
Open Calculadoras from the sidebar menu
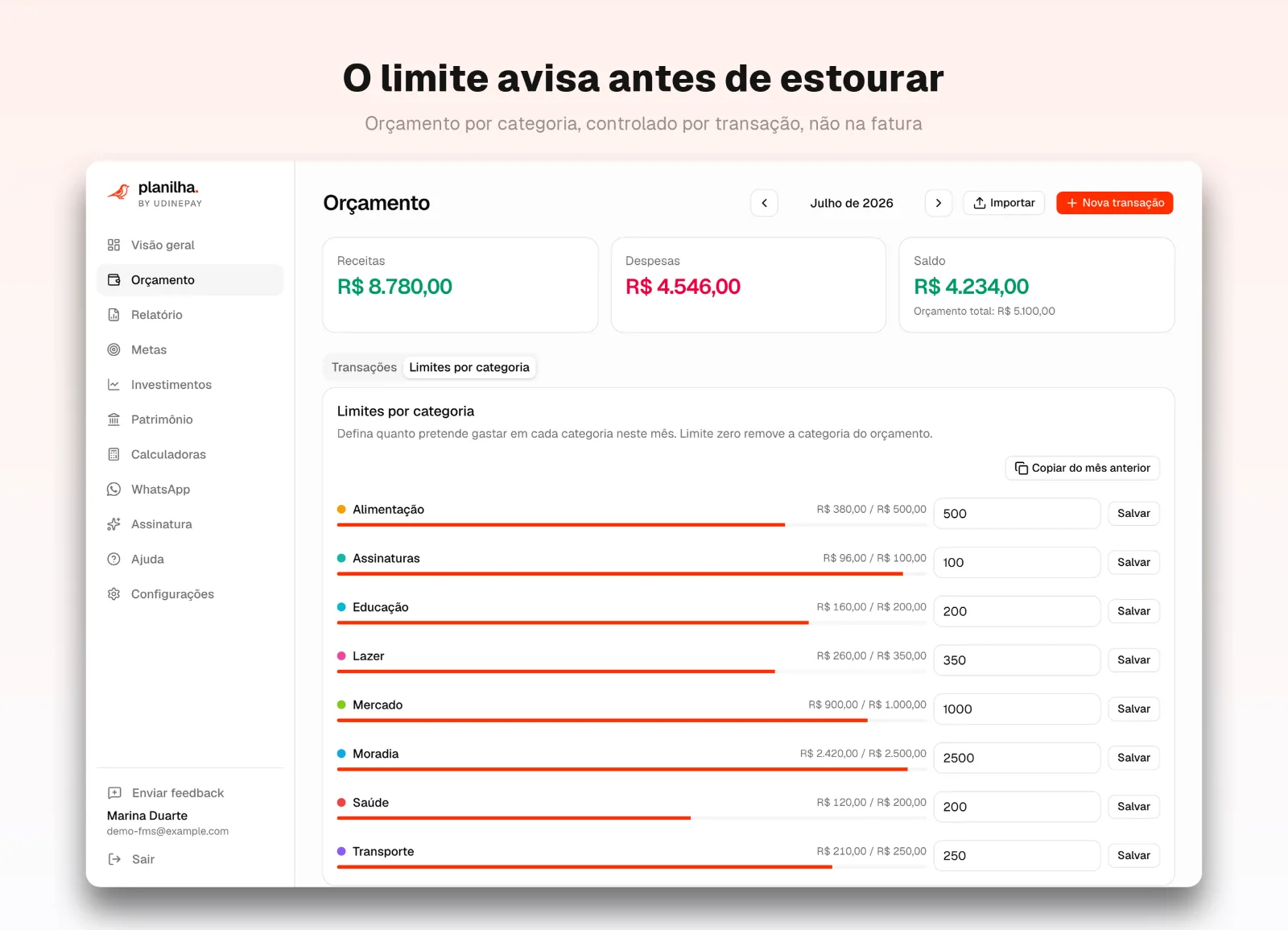click(190, 454)
